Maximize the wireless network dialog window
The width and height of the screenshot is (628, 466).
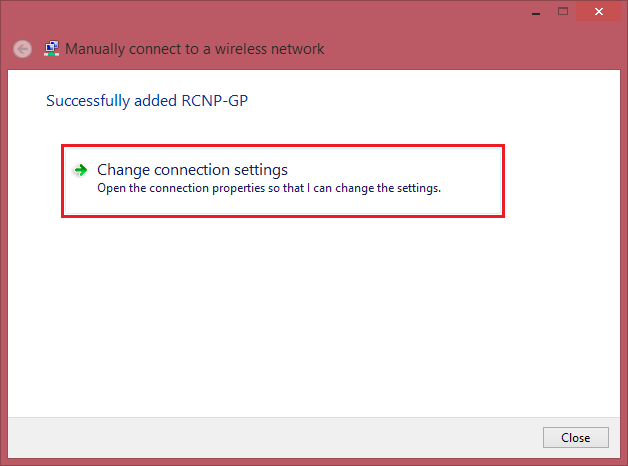(x=563, y=11)
